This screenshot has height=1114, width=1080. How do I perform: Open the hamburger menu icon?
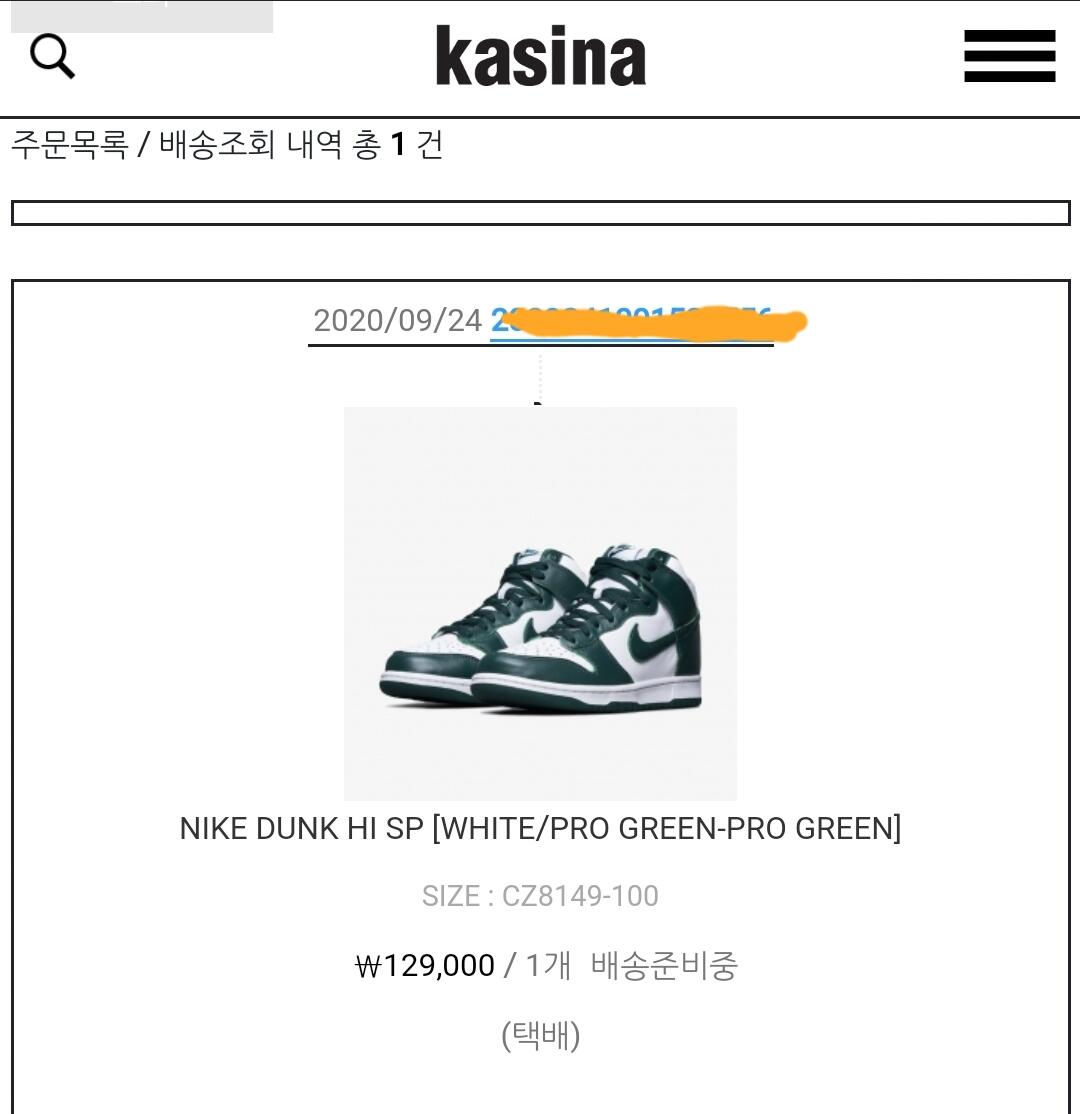click(x=1009, y=56)
